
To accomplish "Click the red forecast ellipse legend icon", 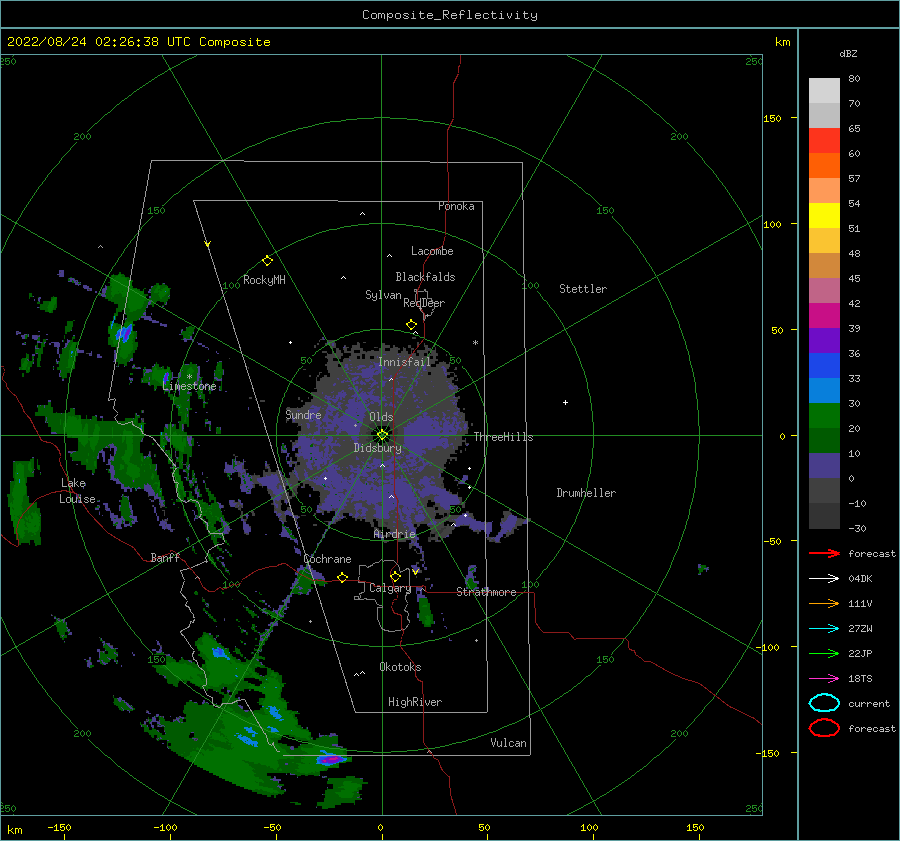I will [824, 728].
